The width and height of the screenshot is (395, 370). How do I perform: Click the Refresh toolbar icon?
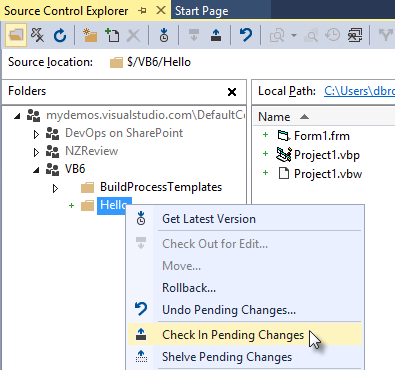pos(60,35)
